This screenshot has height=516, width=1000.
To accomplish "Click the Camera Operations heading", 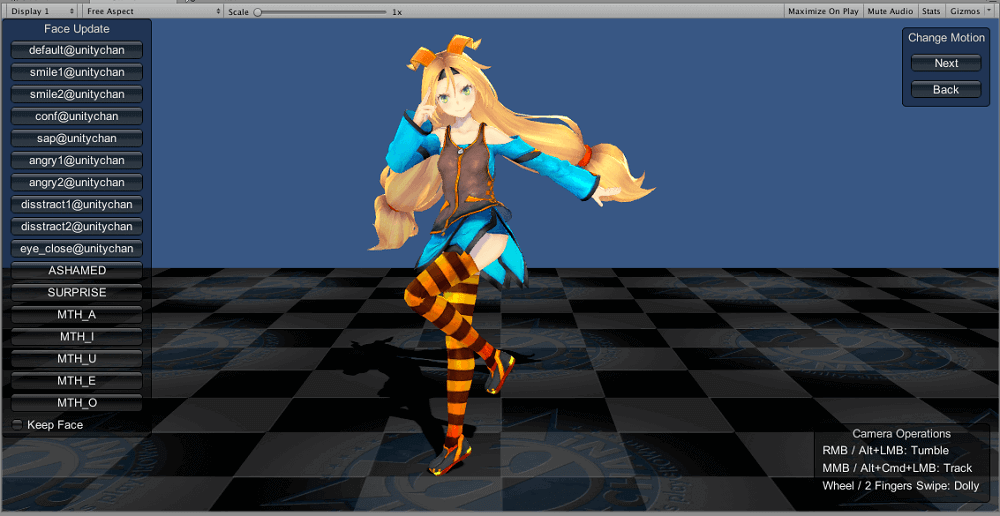I will pos(901,434).
